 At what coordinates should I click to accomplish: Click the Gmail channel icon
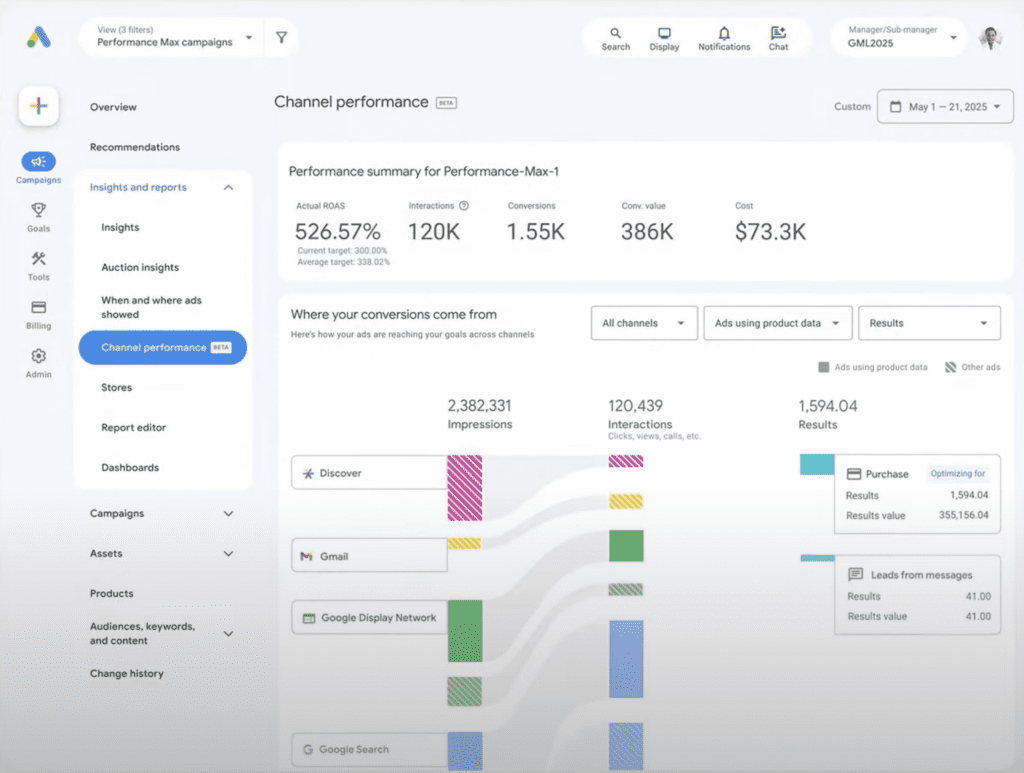(x=306, y=556)
